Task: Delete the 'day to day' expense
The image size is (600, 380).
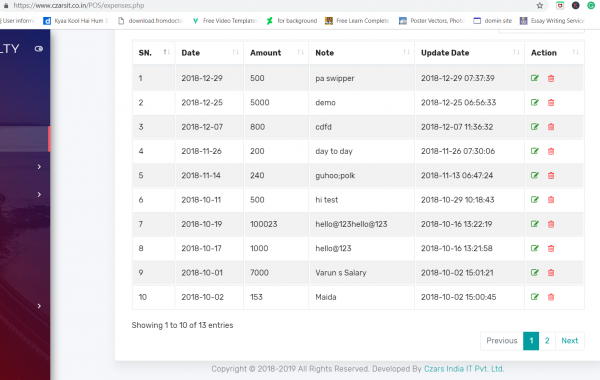Action: [x=551, y=151]
